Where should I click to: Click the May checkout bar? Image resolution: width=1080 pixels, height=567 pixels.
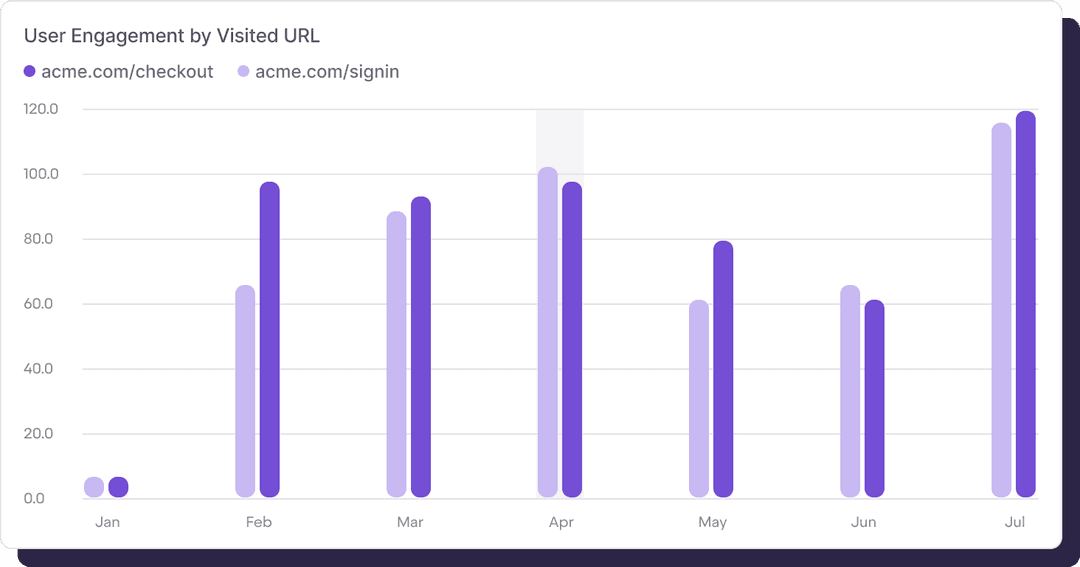coord(723,369)
